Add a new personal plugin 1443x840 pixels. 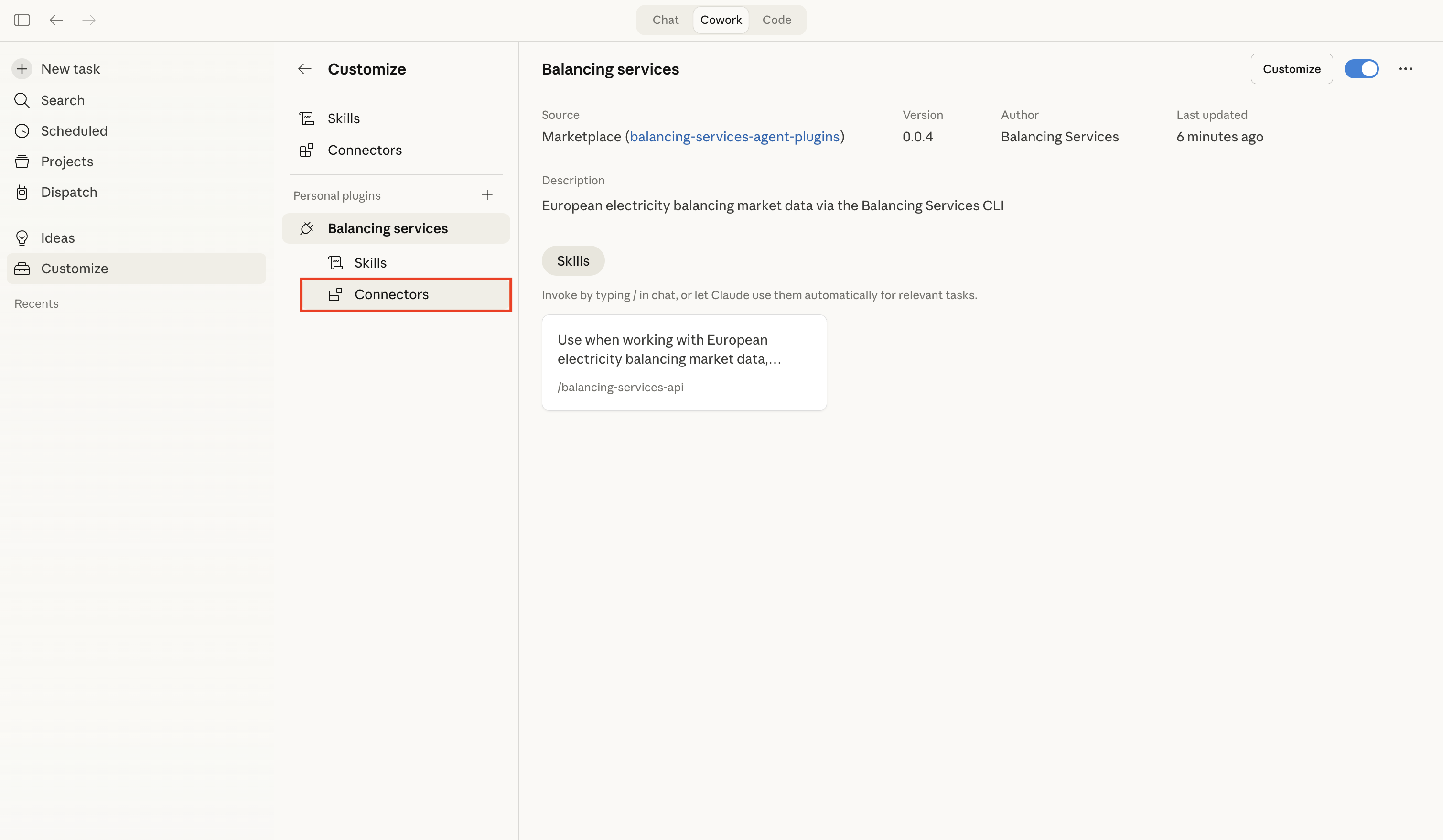click(487, 194)
